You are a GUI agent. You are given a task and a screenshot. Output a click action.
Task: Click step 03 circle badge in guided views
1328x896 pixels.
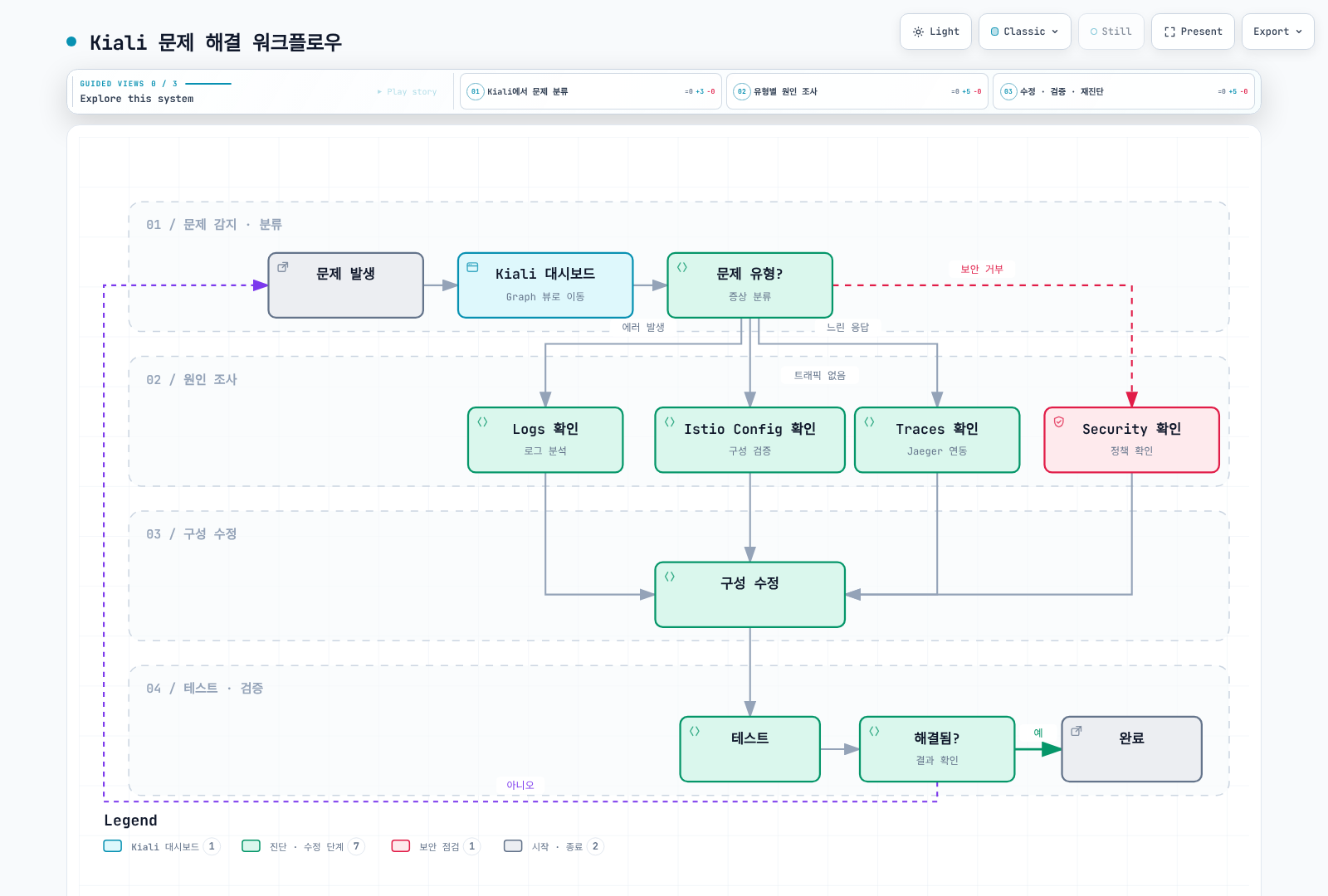coord(1008,91)
